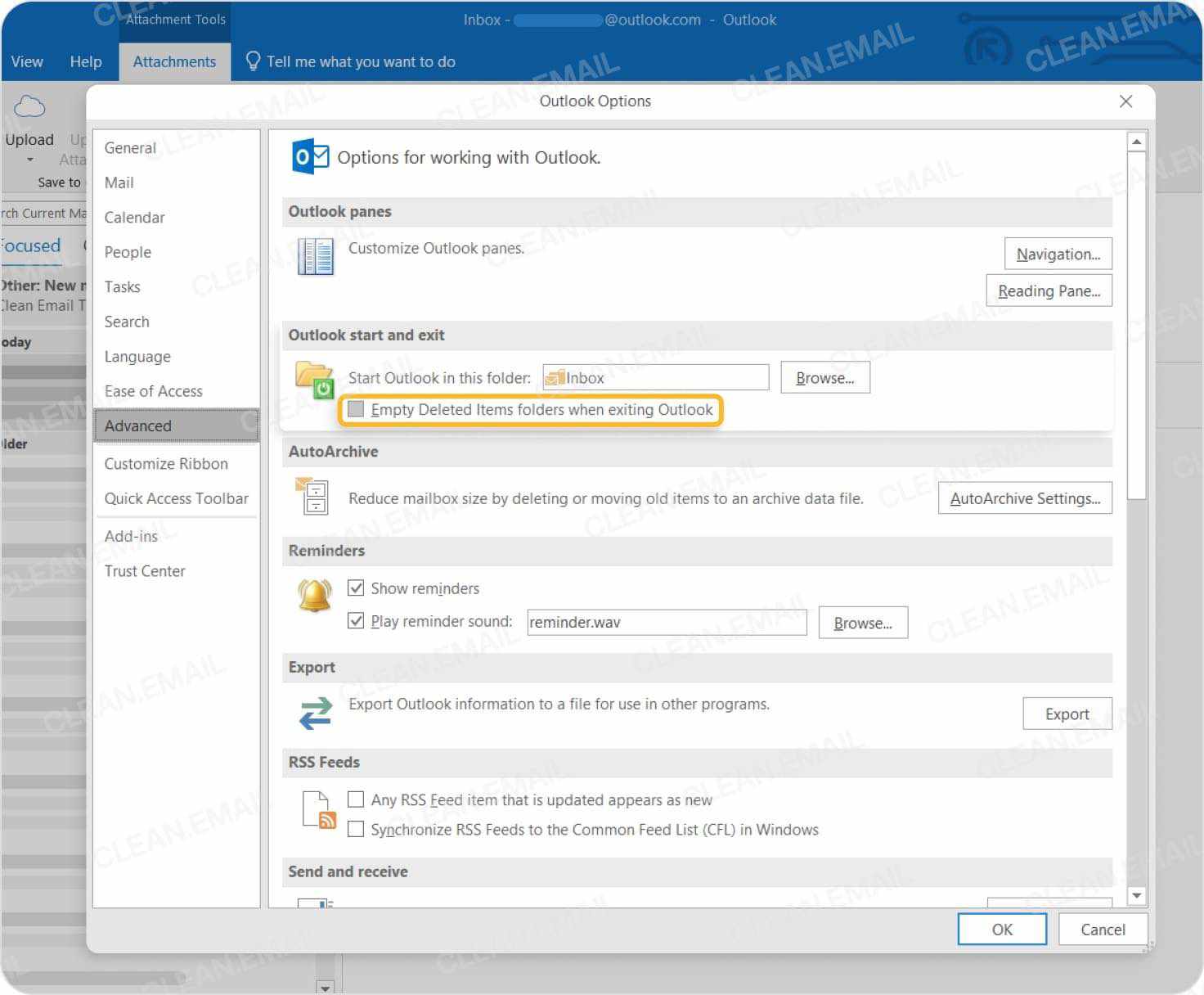Open the AutoArchive Settings dialog
This screenshot has height=995, width=1204.
pyautogui.click(x=1024, y=498)
